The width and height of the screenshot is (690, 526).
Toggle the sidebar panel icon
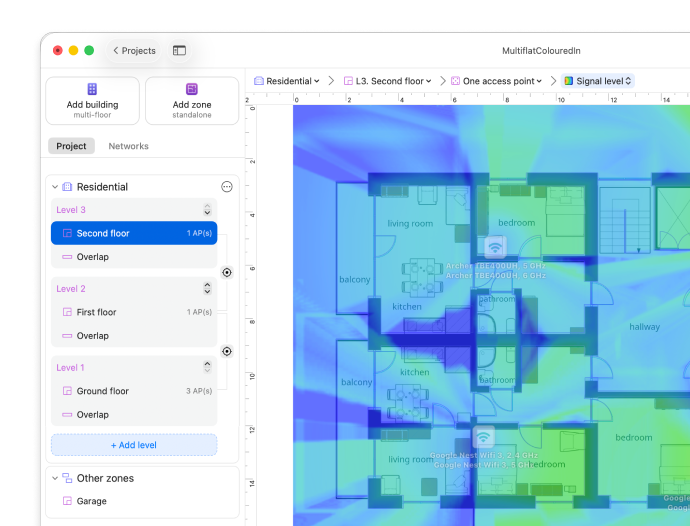[x=179, y=51]
